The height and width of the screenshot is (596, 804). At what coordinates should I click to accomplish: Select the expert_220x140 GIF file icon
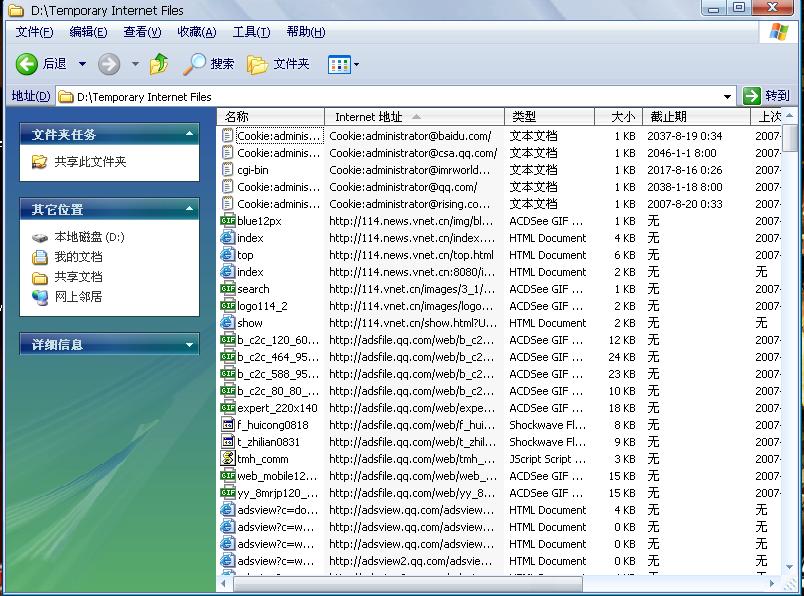tap(228, 408)
